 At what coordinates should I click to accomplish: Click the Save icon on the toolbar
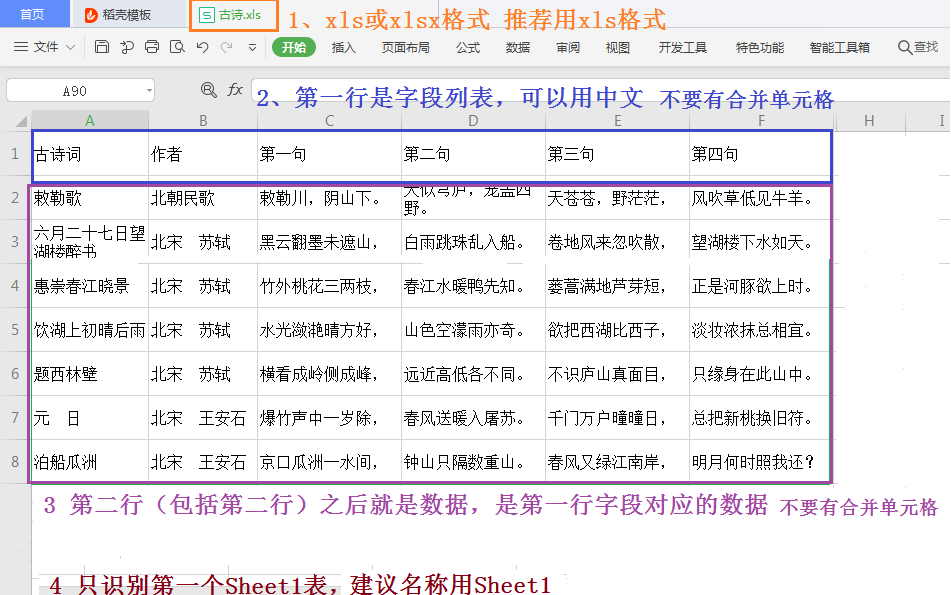(103, 47)
